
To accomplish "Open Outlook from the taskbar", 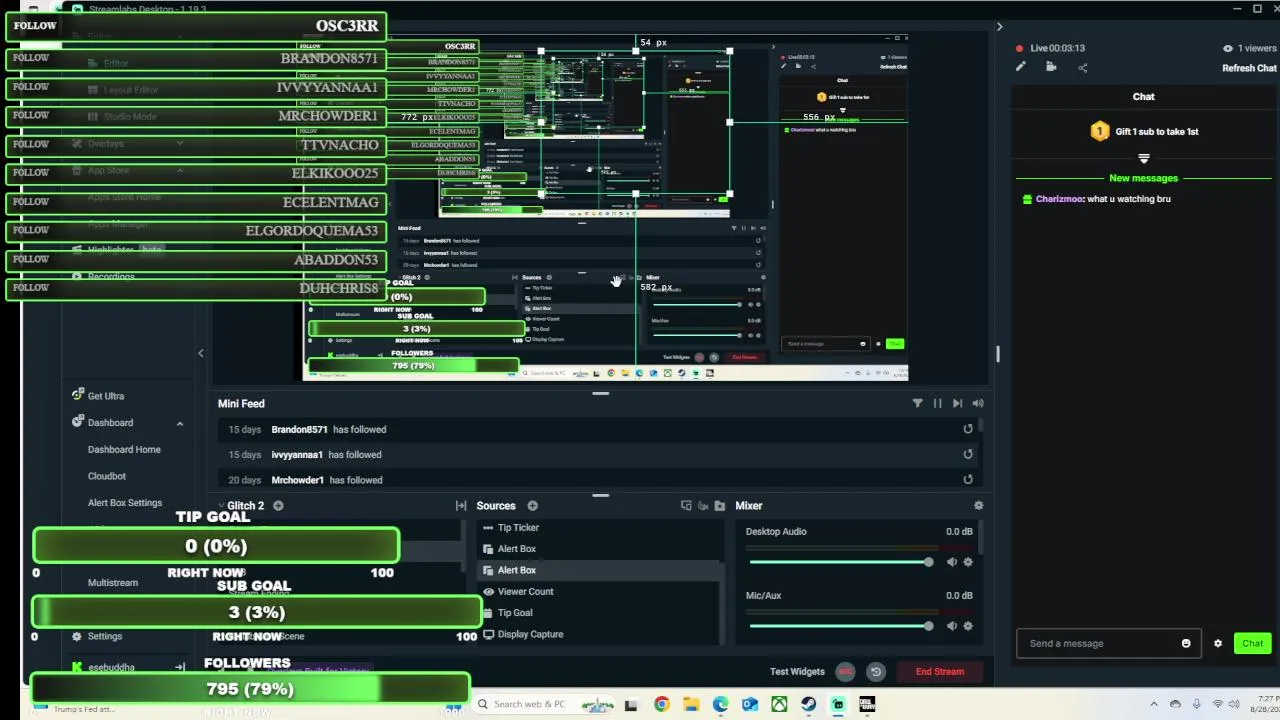I will pos(750,704).
